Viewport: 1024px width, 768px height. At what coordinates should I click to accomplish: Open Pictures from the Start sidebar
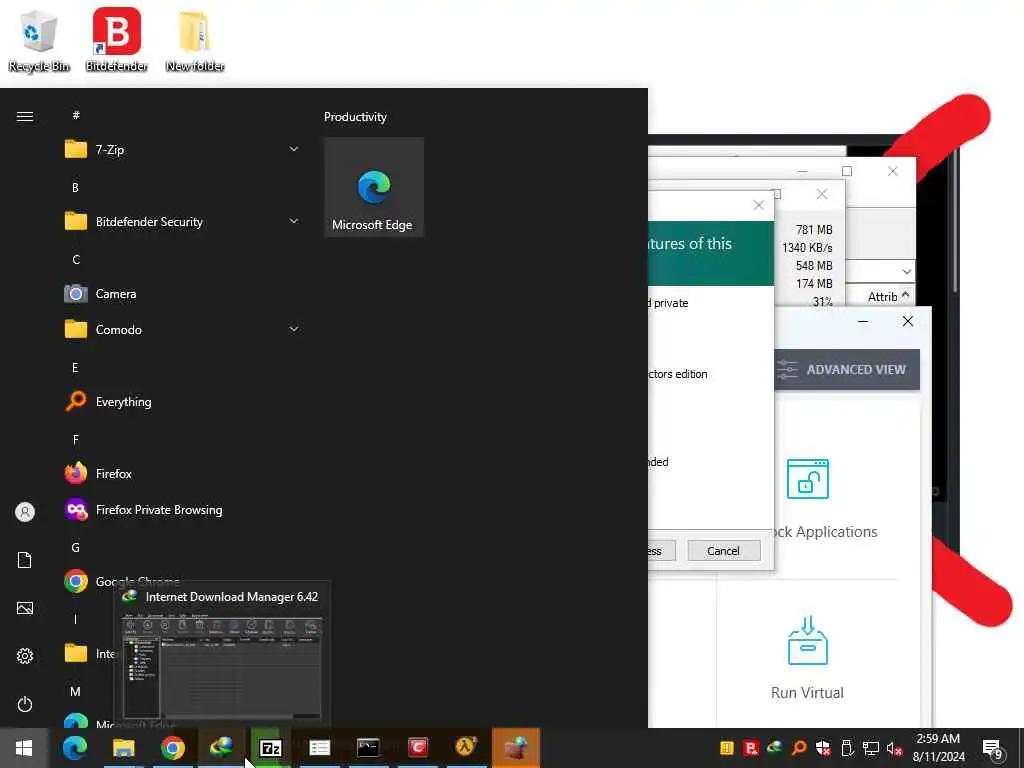(25, 608)
